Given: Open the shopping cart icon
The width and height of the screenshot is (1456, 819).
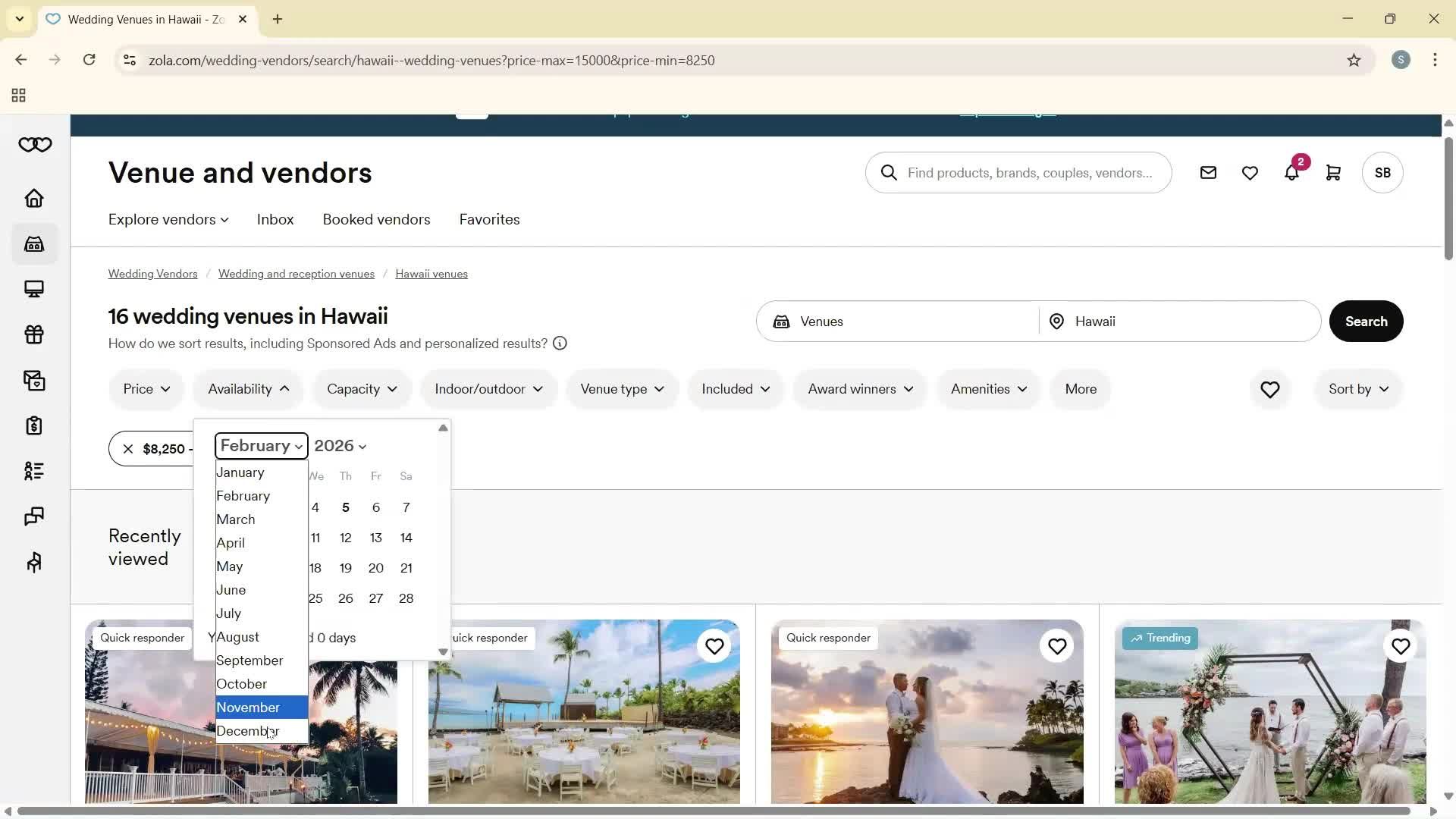Looking at the screenshot, I should (x=1332, y=172).
